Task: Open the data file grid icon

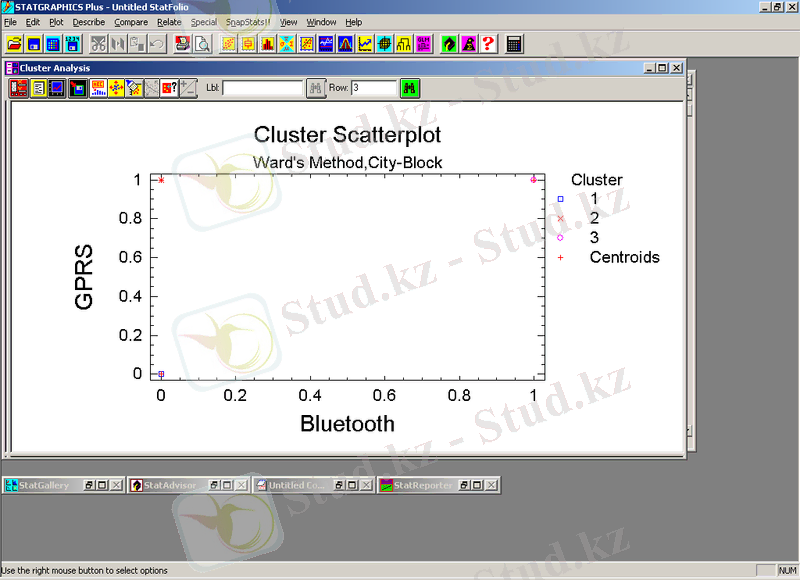Action: click(x=53, y=44)
